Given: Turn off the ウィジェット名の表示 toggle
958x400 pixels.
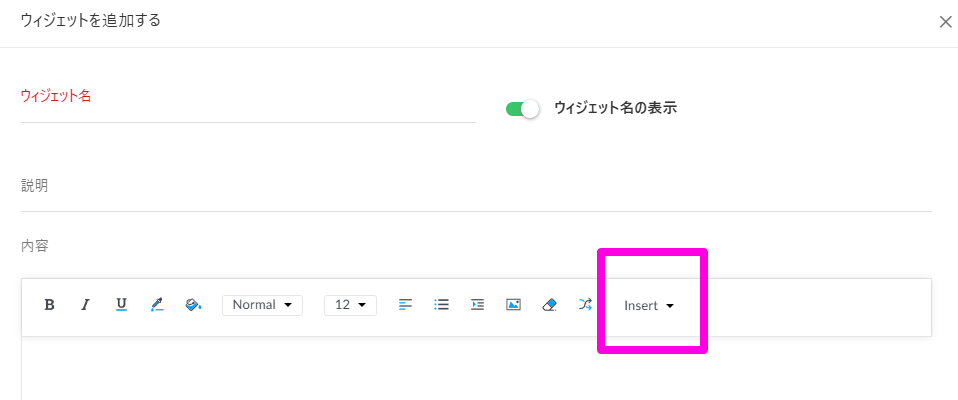Looking at the screenshot, I should [522, 109].
